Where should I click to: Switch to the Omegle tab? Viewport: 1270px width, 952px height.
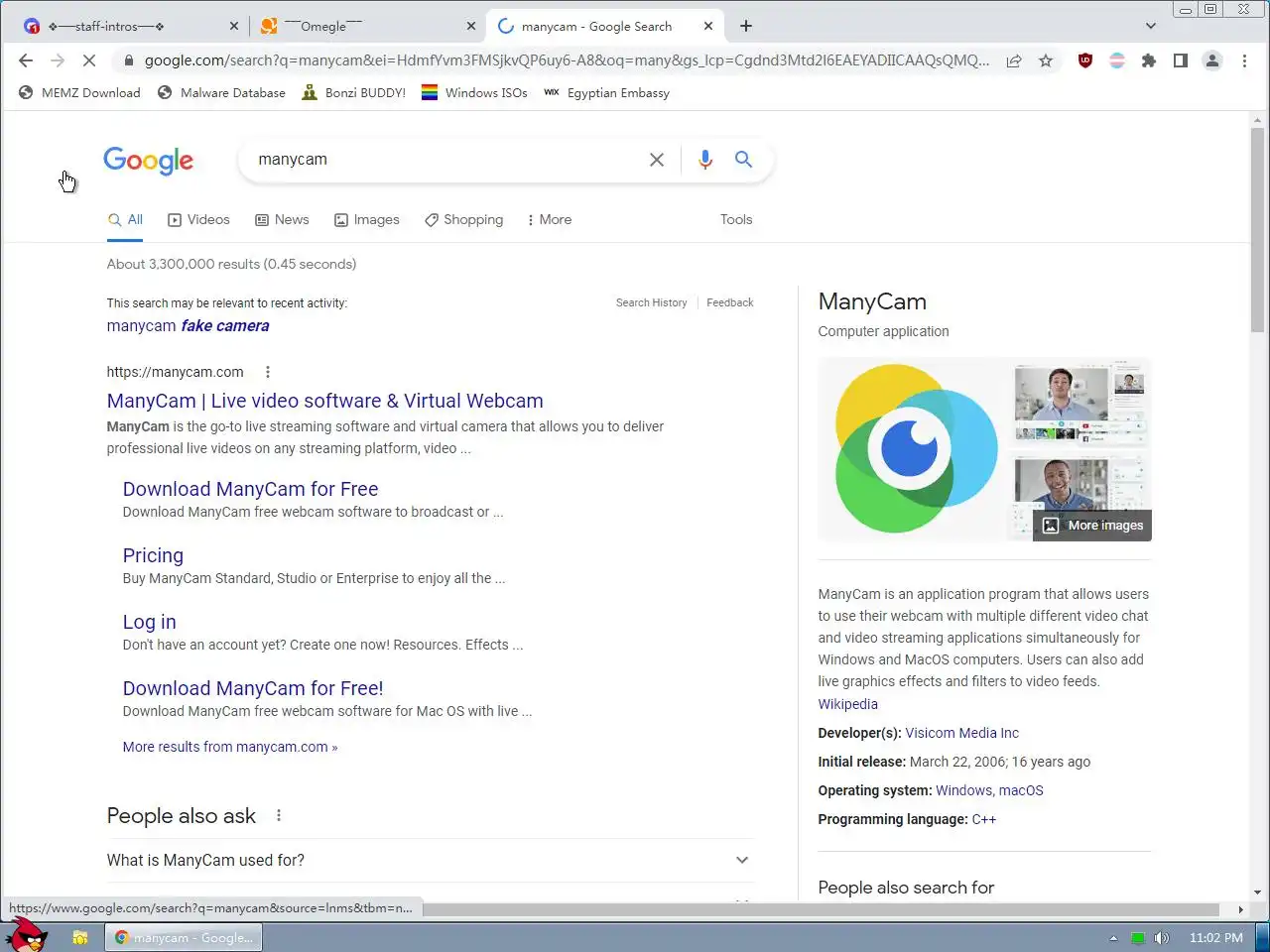(367, 27)
